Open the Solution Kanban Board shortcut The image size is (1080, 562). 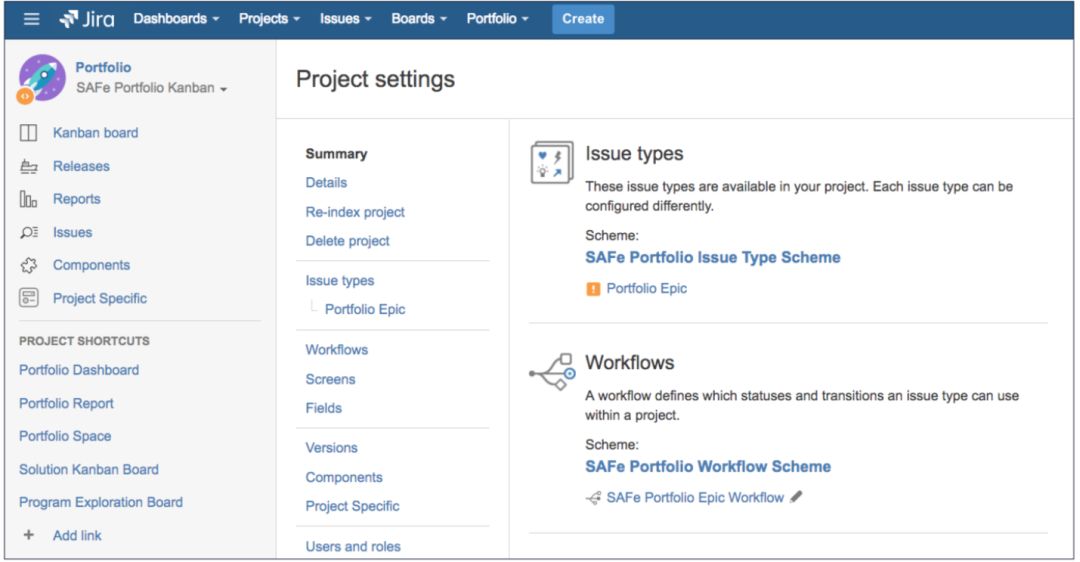[89, 469]
